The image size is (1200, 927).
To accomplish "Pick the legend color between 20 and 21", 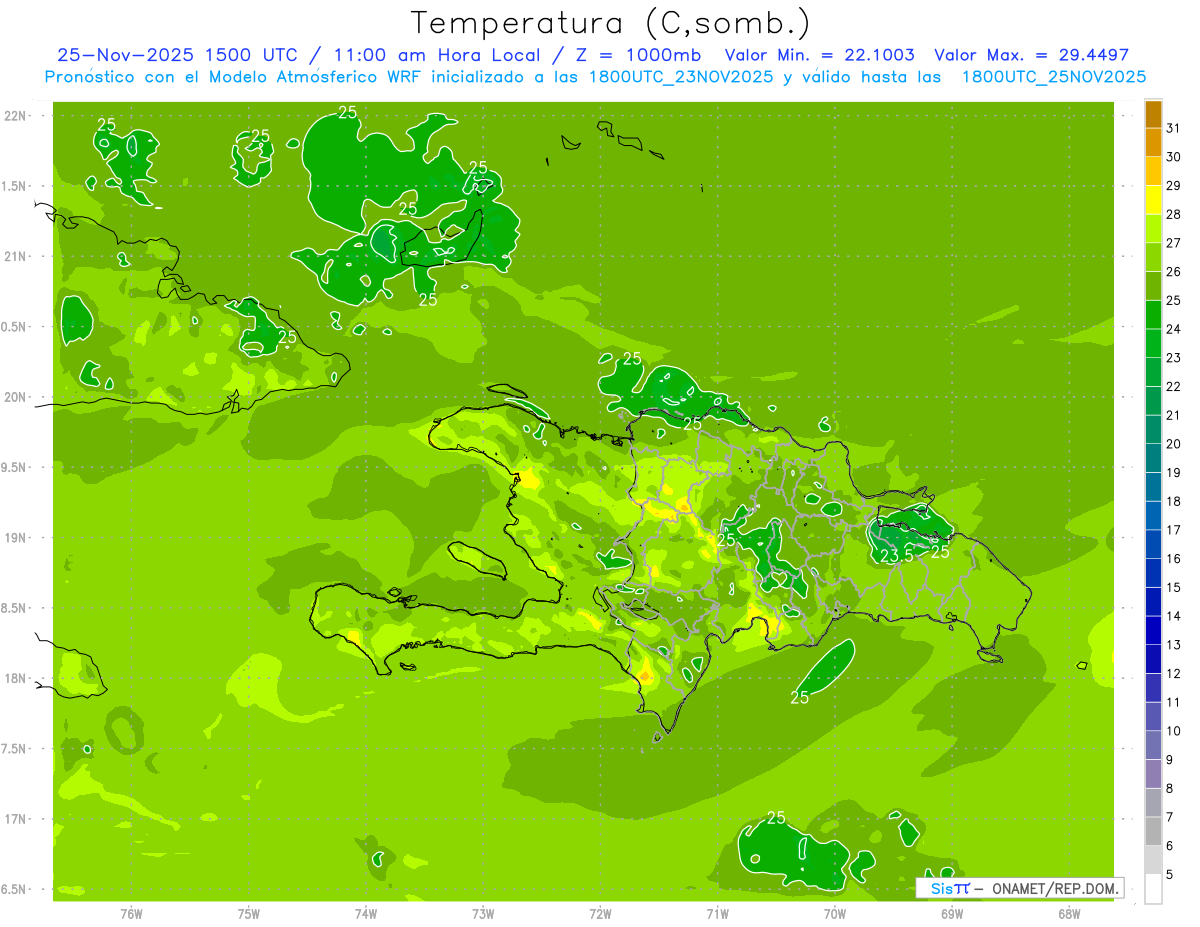I will click(1153, 430).
